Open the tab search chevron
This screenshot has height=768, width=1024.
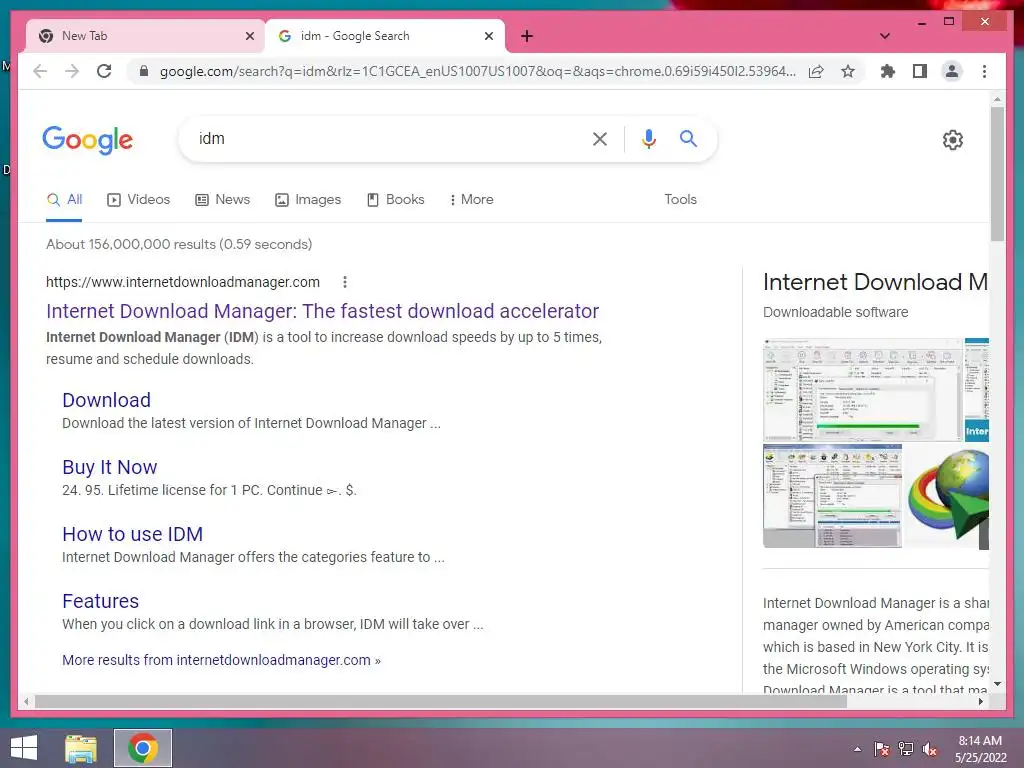(x=885, y=37)
